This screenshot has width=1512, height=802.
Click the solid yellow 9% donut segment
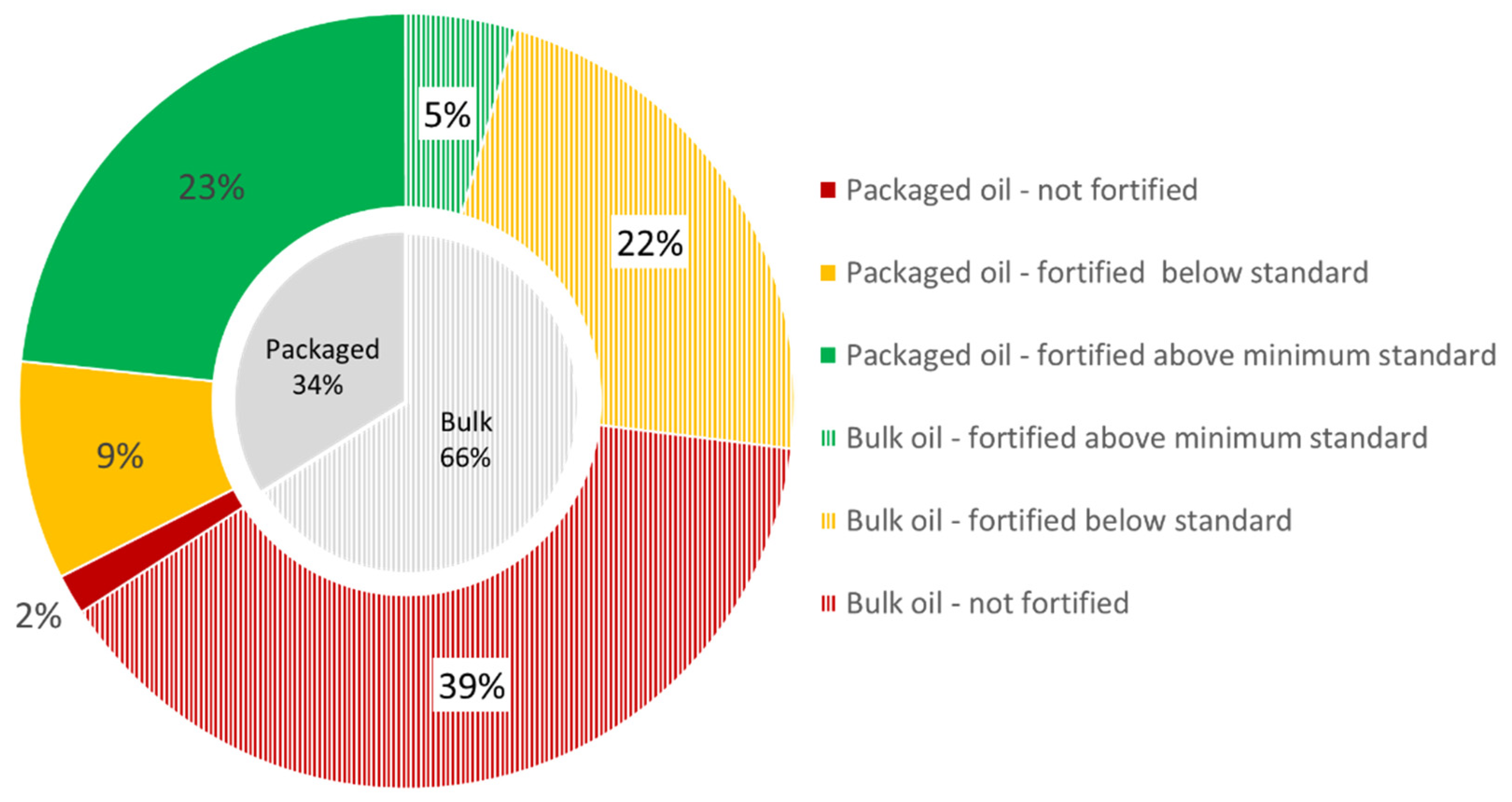tap(120, 456)
